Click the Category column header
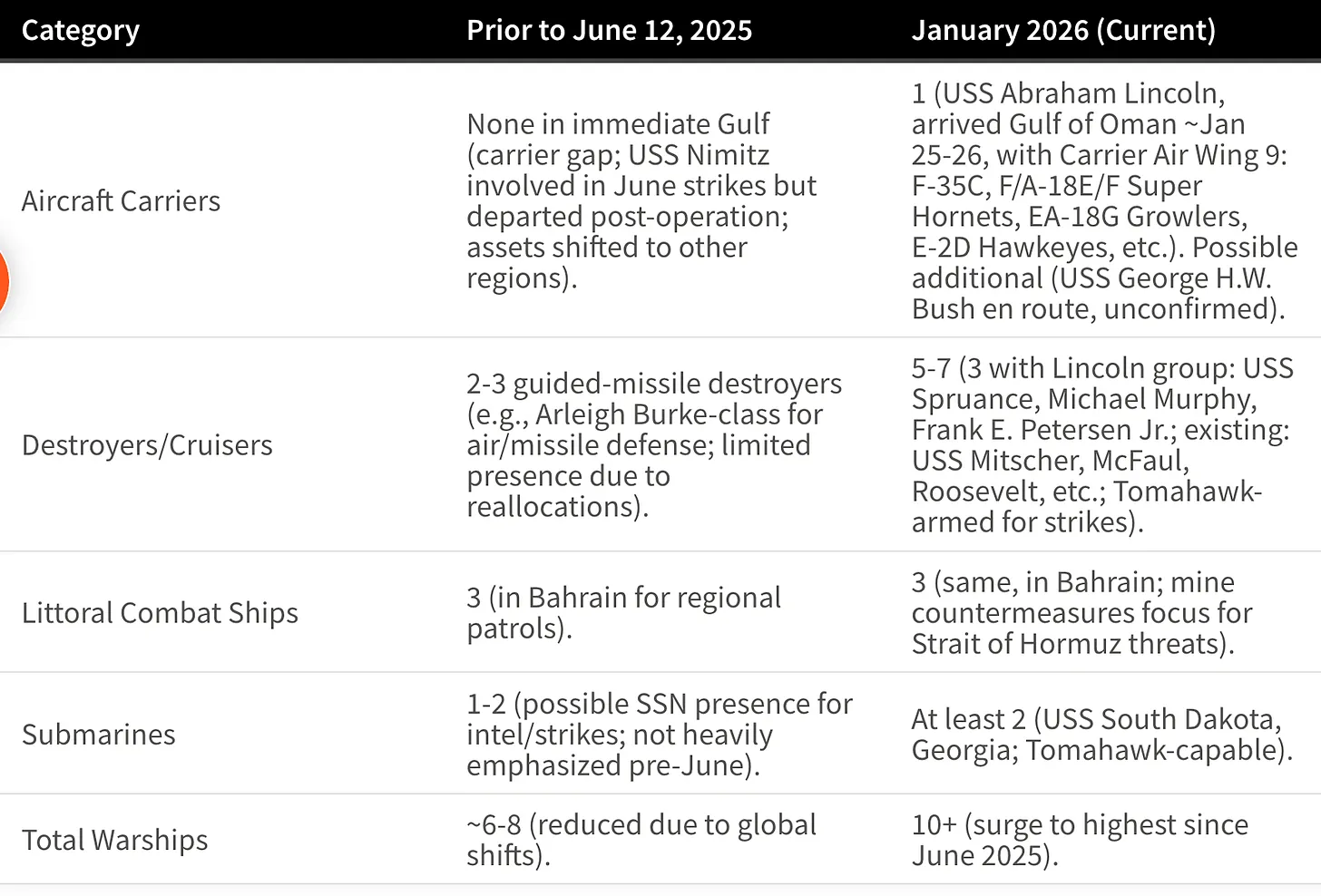The width and height of the screenshot is (1321, 896). click(x=81, y=31)
